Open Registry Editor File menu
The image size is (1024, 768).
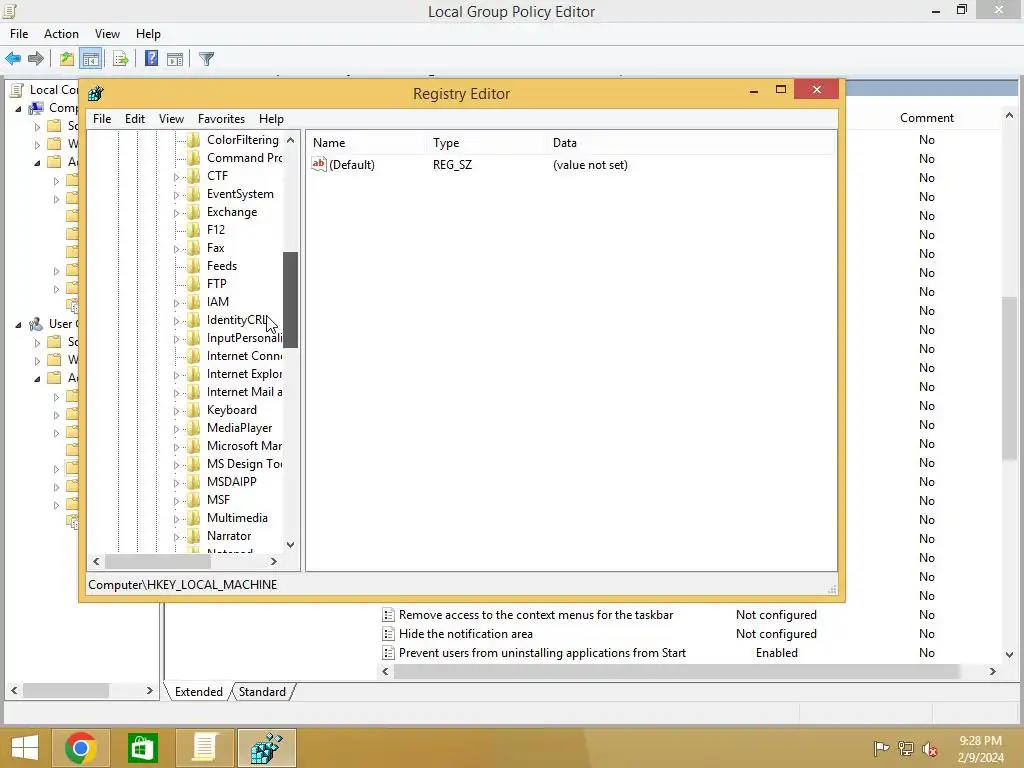[x=102, y=119]
